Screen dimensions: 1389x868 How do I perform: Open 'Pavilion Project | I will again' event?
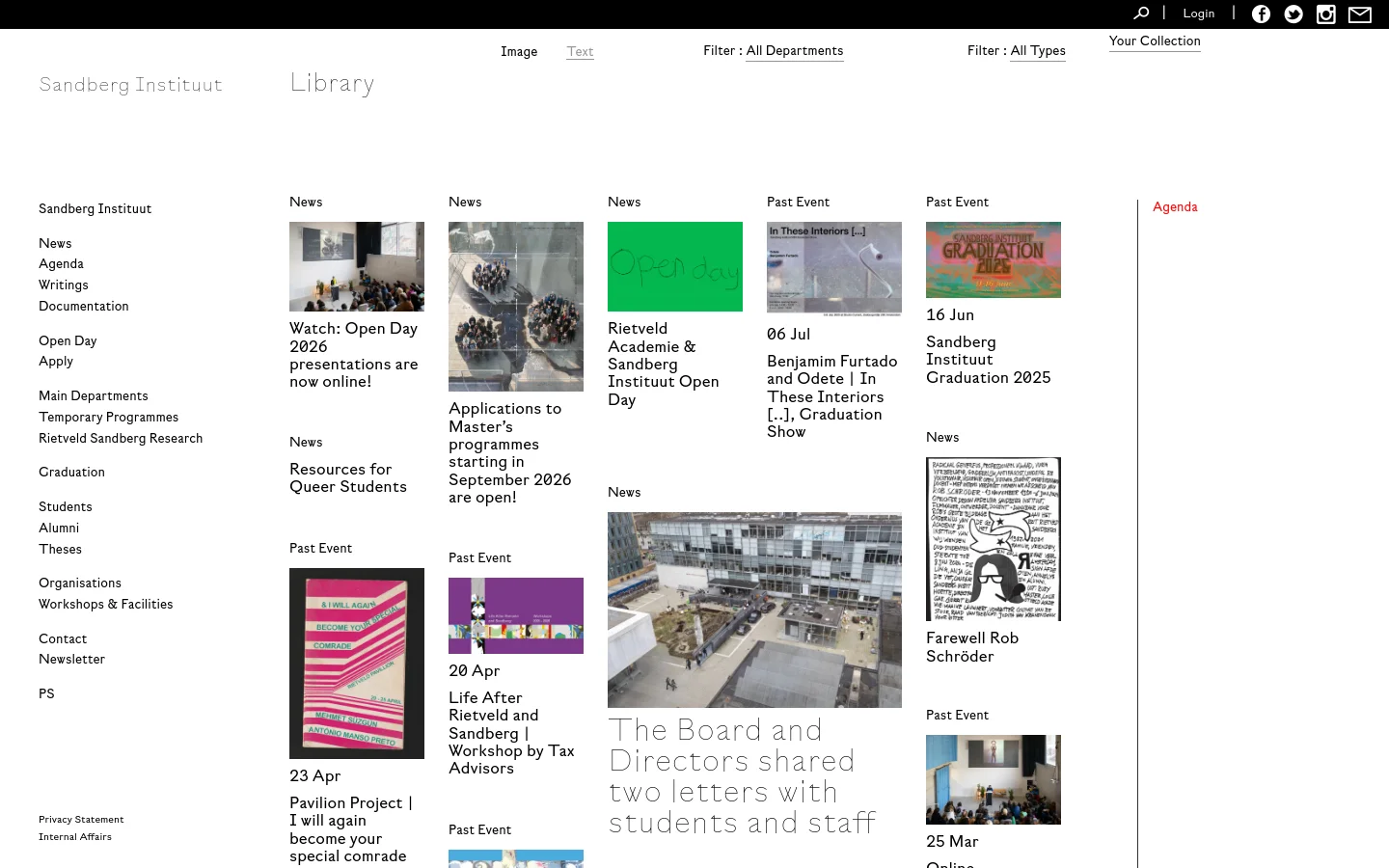351,829
